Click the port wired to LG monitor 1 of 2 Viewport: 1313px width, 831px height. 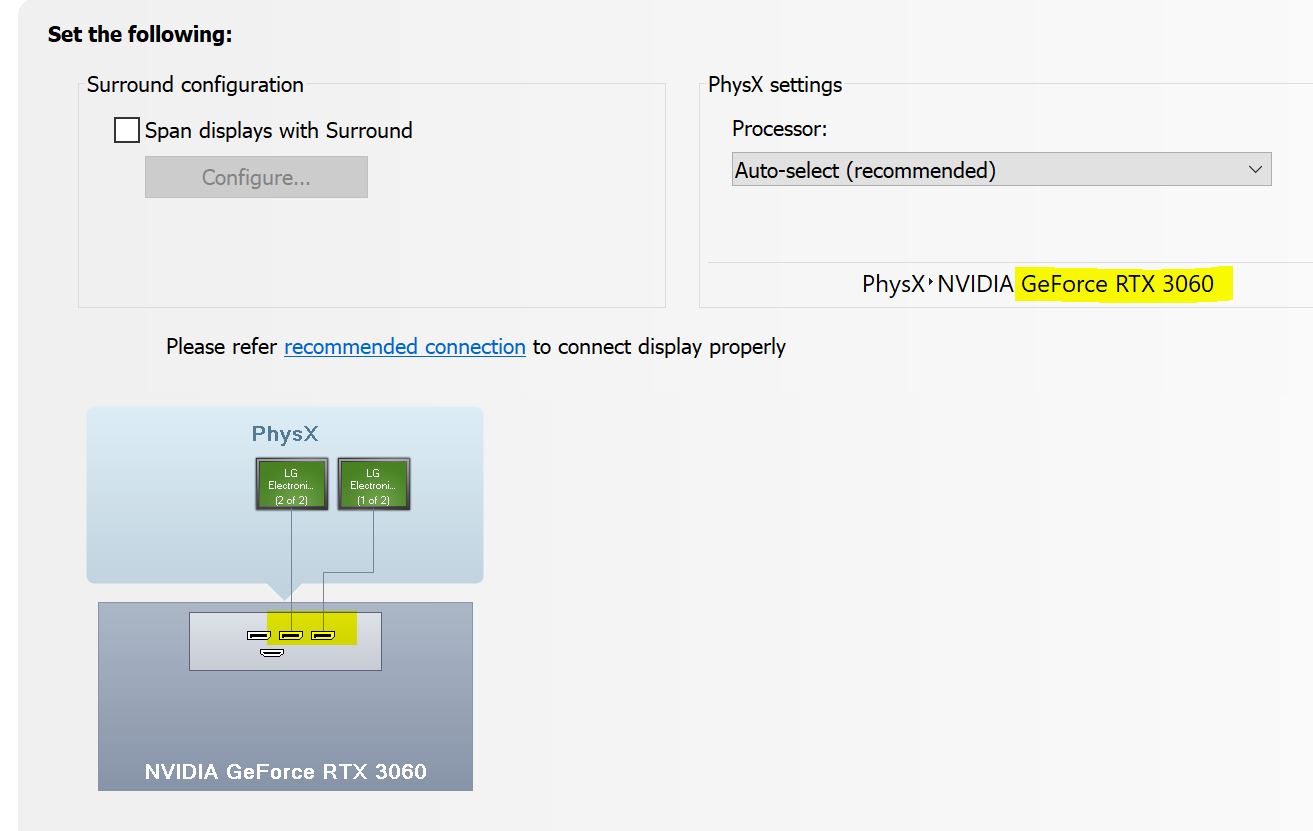tap(323, 635)
